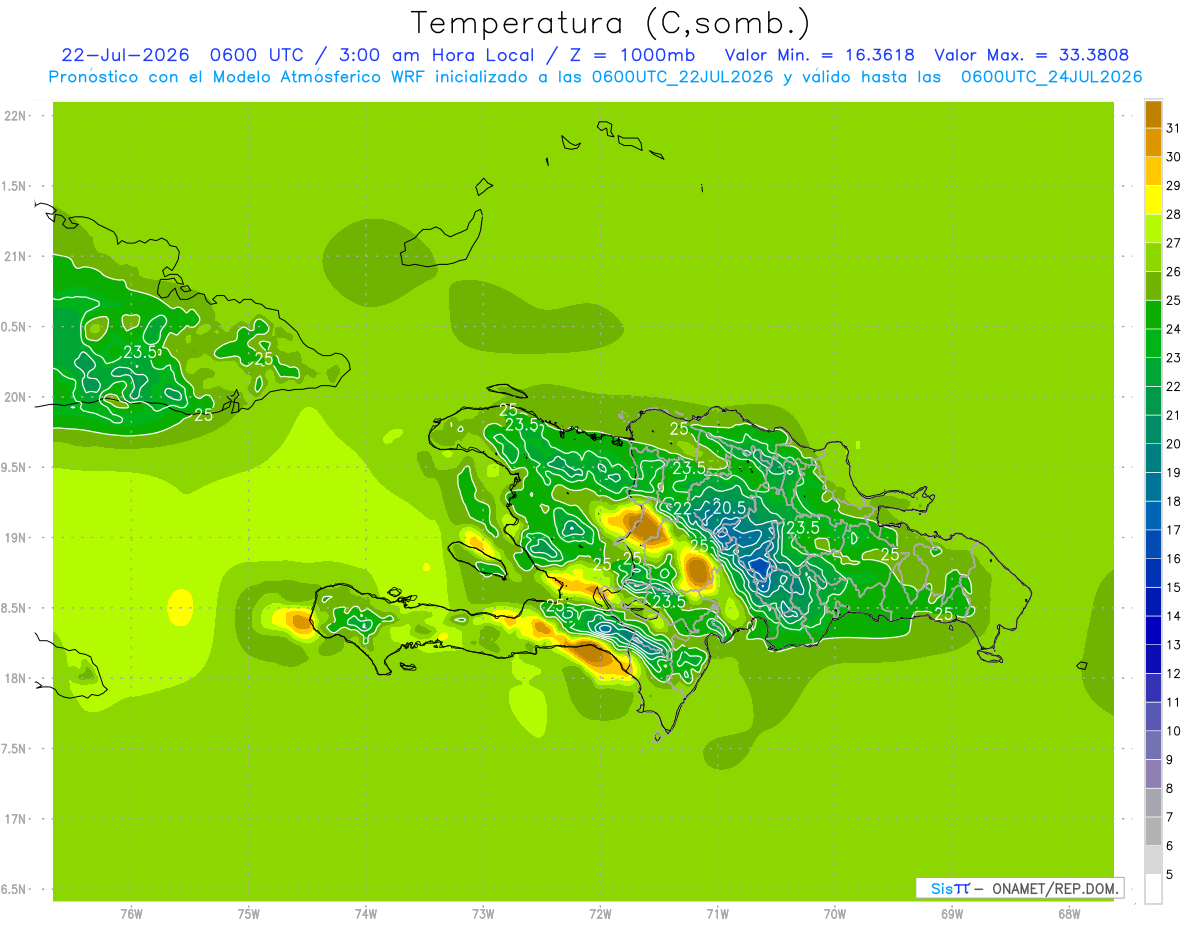Pick the dark blue legend swatch between 13 and 14
Screen dimensions: 1200x927
[1153, 630]
